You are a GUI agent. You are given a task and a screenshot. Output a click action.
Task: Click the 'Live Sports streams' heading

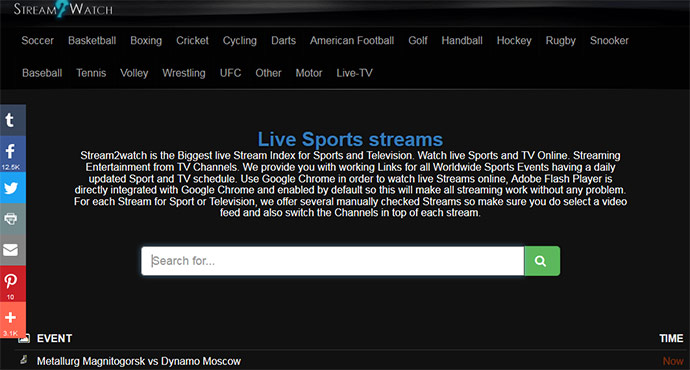(x=350, y=139)
